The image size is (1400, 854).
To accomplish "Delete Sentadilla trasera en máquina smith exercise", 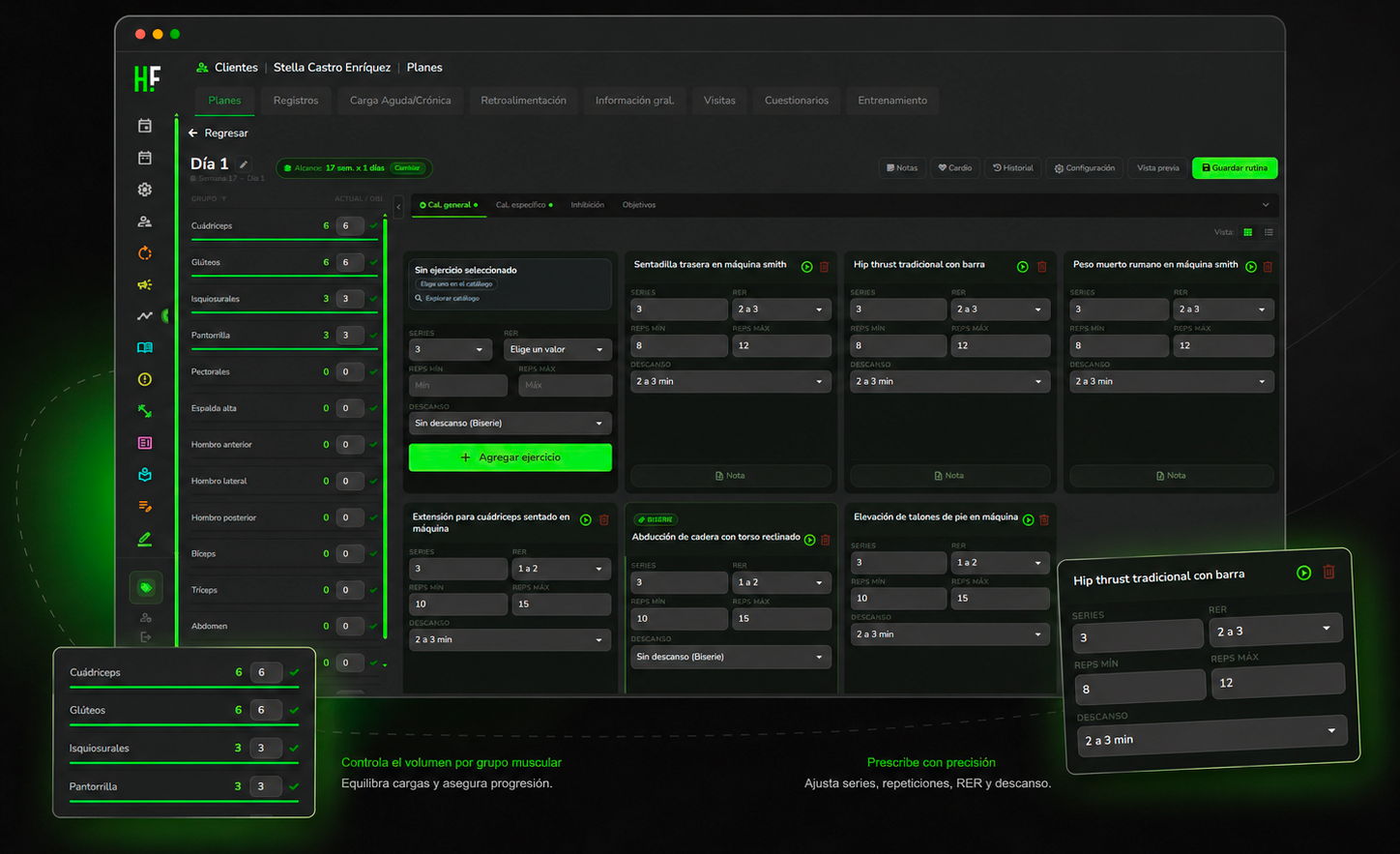I will (825, 267).
